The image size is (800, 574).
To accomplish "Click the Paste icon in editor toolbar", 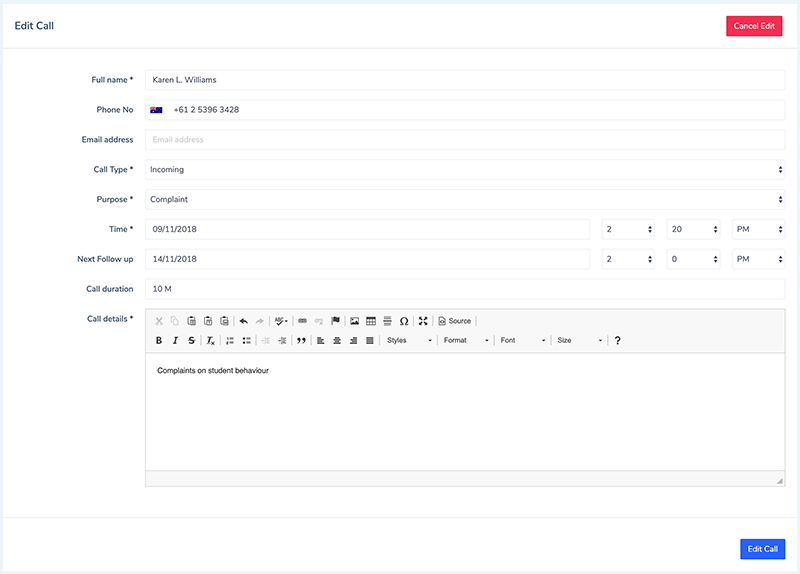I will (x=191, y=321).
